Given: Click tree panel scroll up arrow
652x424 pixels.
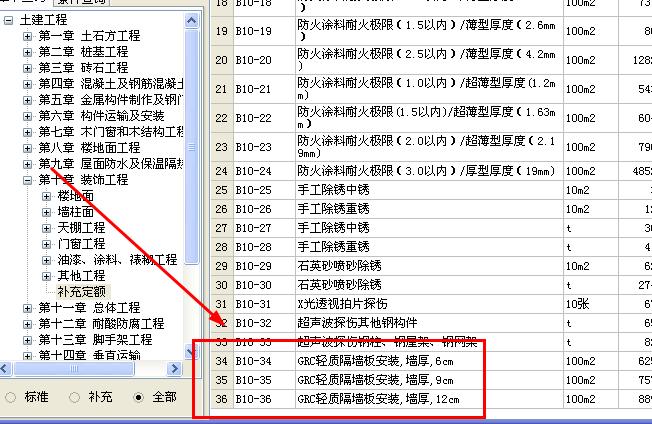Looking at the screenshot, I should (192, 21).
